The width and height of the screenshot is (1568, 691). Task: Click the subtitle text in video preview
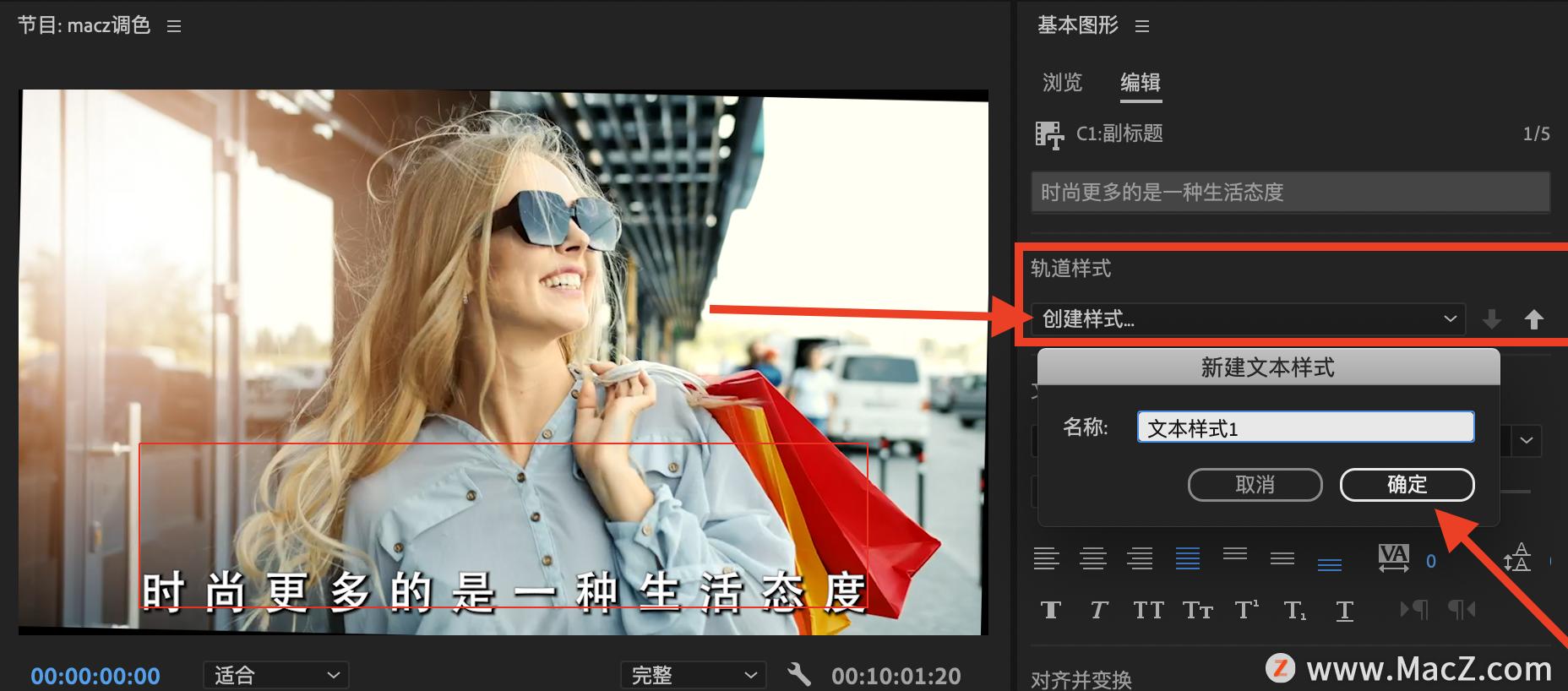(x=504, y=591)
